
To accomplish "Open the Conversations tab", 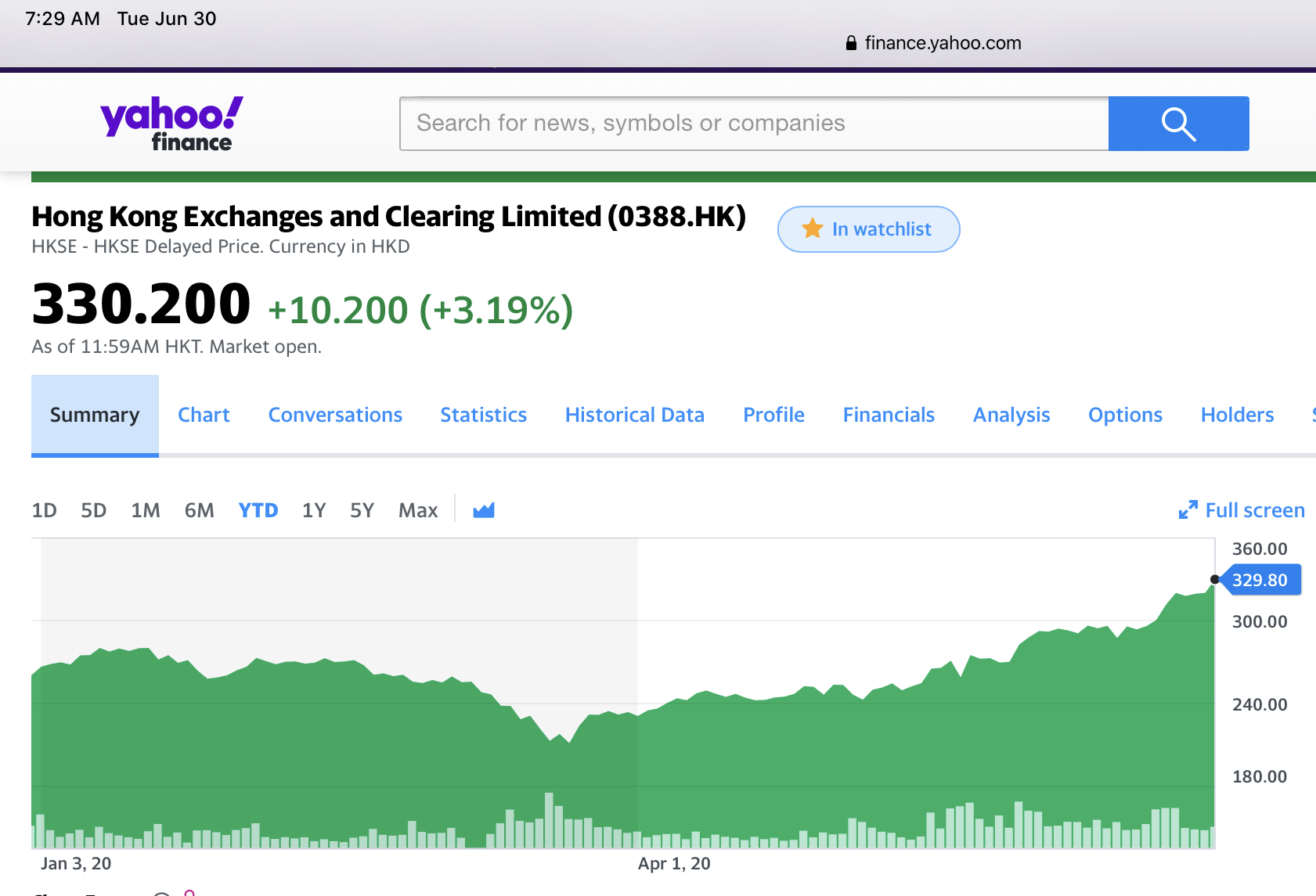I will (x=335, y=415).
